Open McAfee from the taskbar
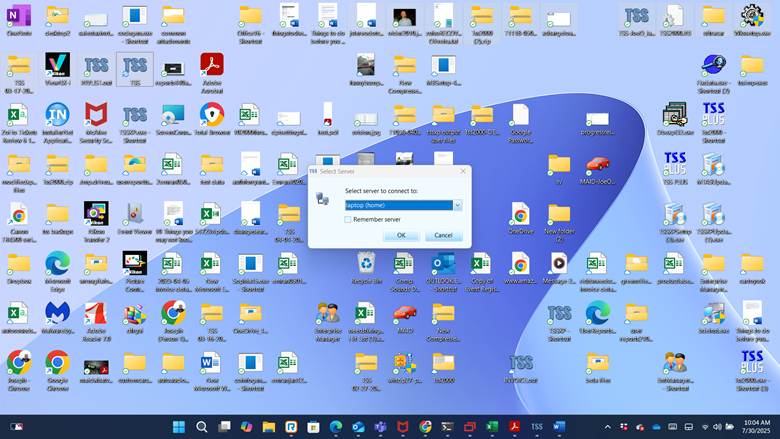The height and width of the screenshot is (439, 780). pos(403,427)
